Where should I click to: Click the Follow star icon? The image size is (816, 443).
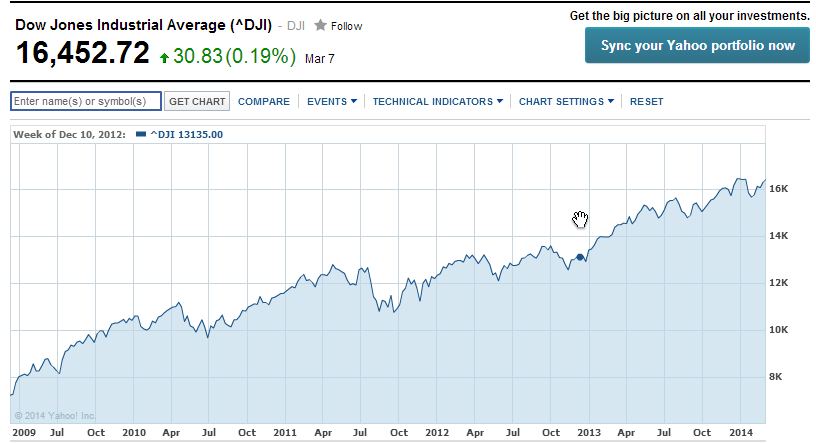tap(321, 25)
